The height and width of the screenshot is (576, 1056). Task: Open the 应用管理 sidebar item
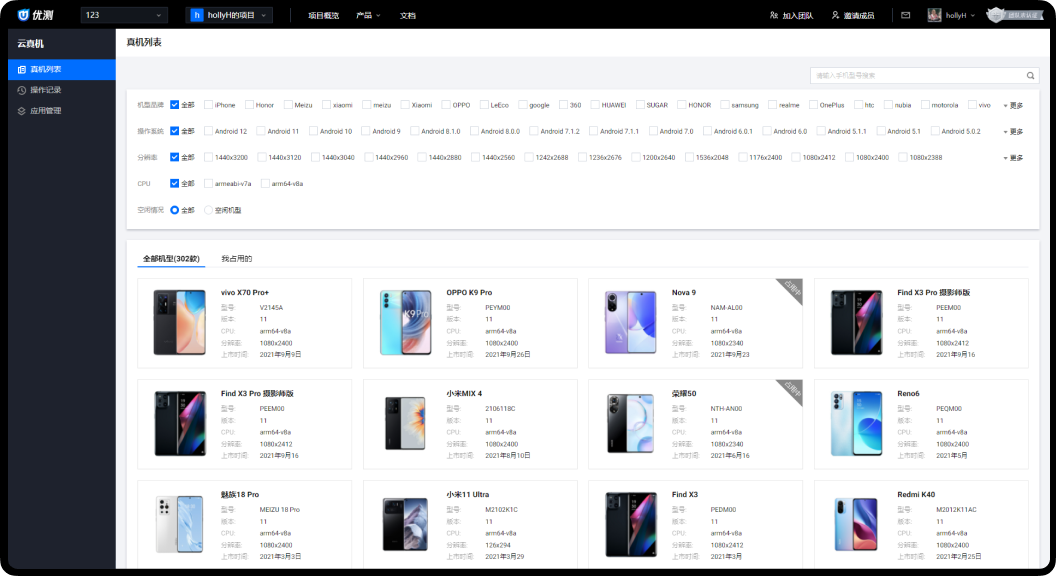[x=62, y=111]
